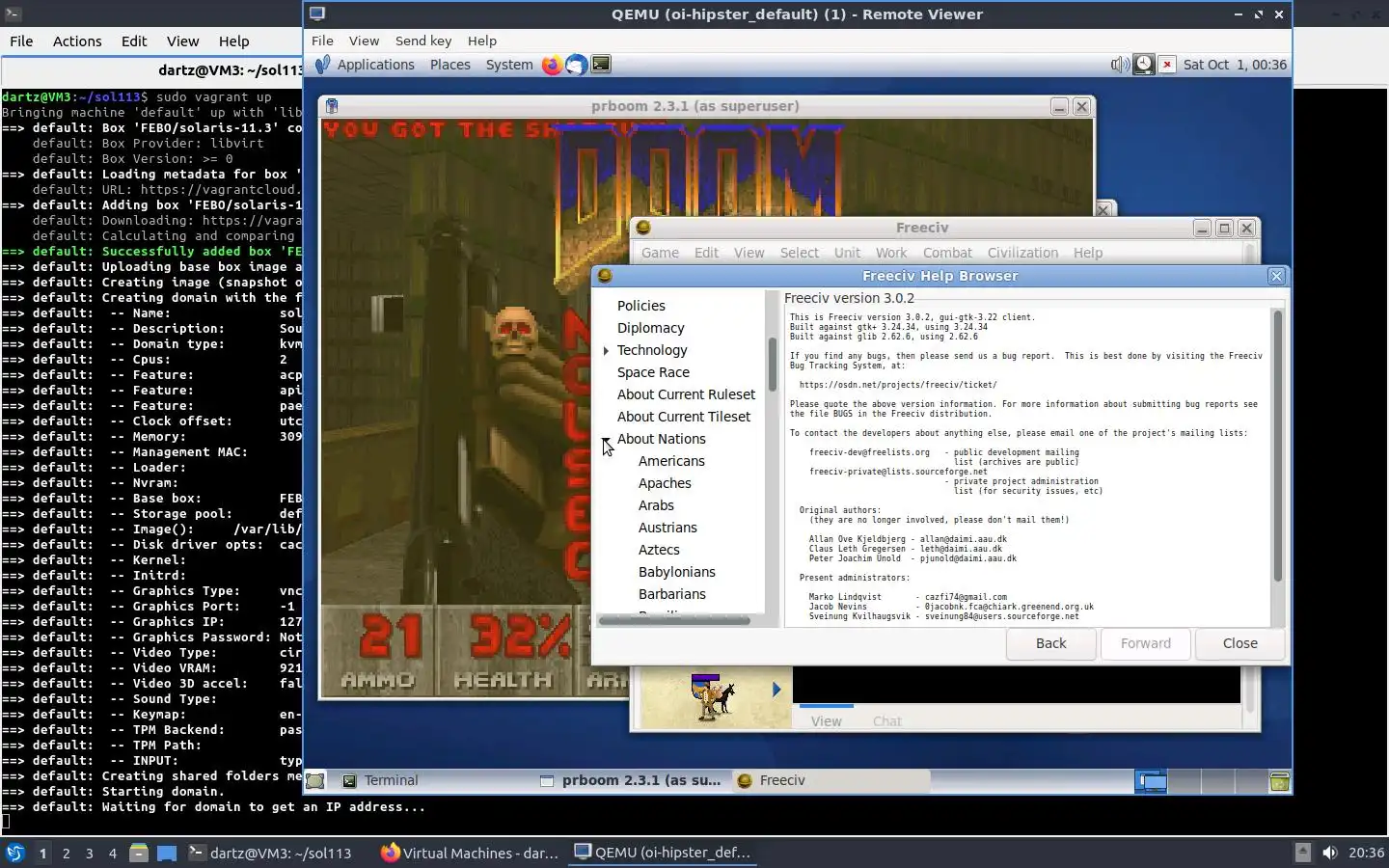Click help text vertical scrollbar

pos(1278,446)
